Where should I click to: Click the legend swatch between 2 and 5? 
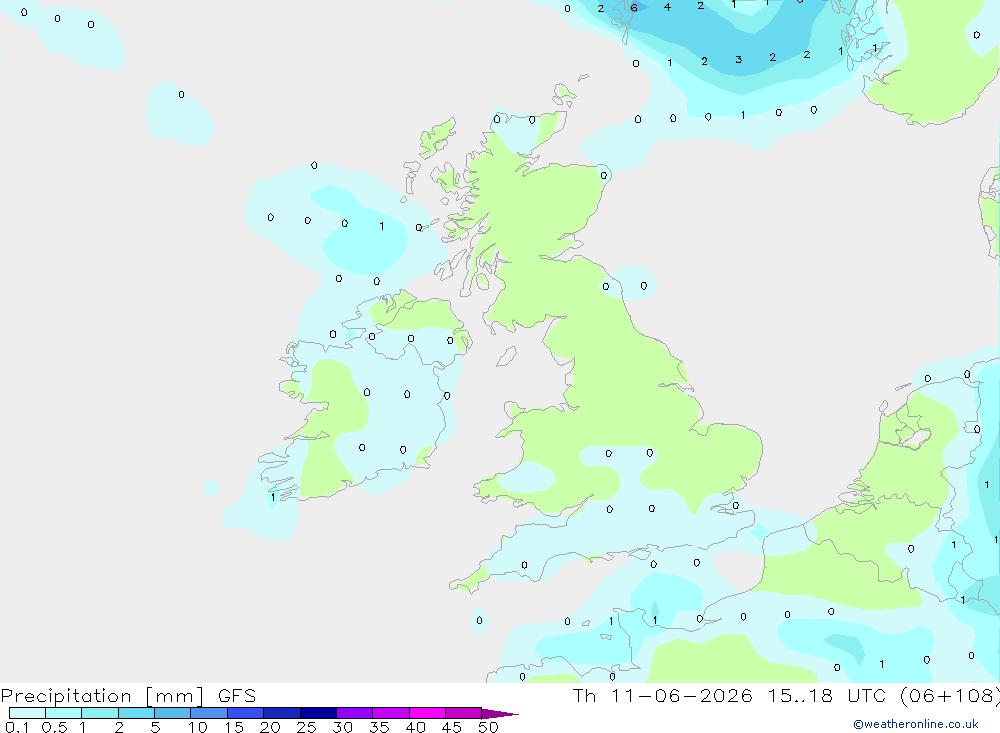point(136,713)
